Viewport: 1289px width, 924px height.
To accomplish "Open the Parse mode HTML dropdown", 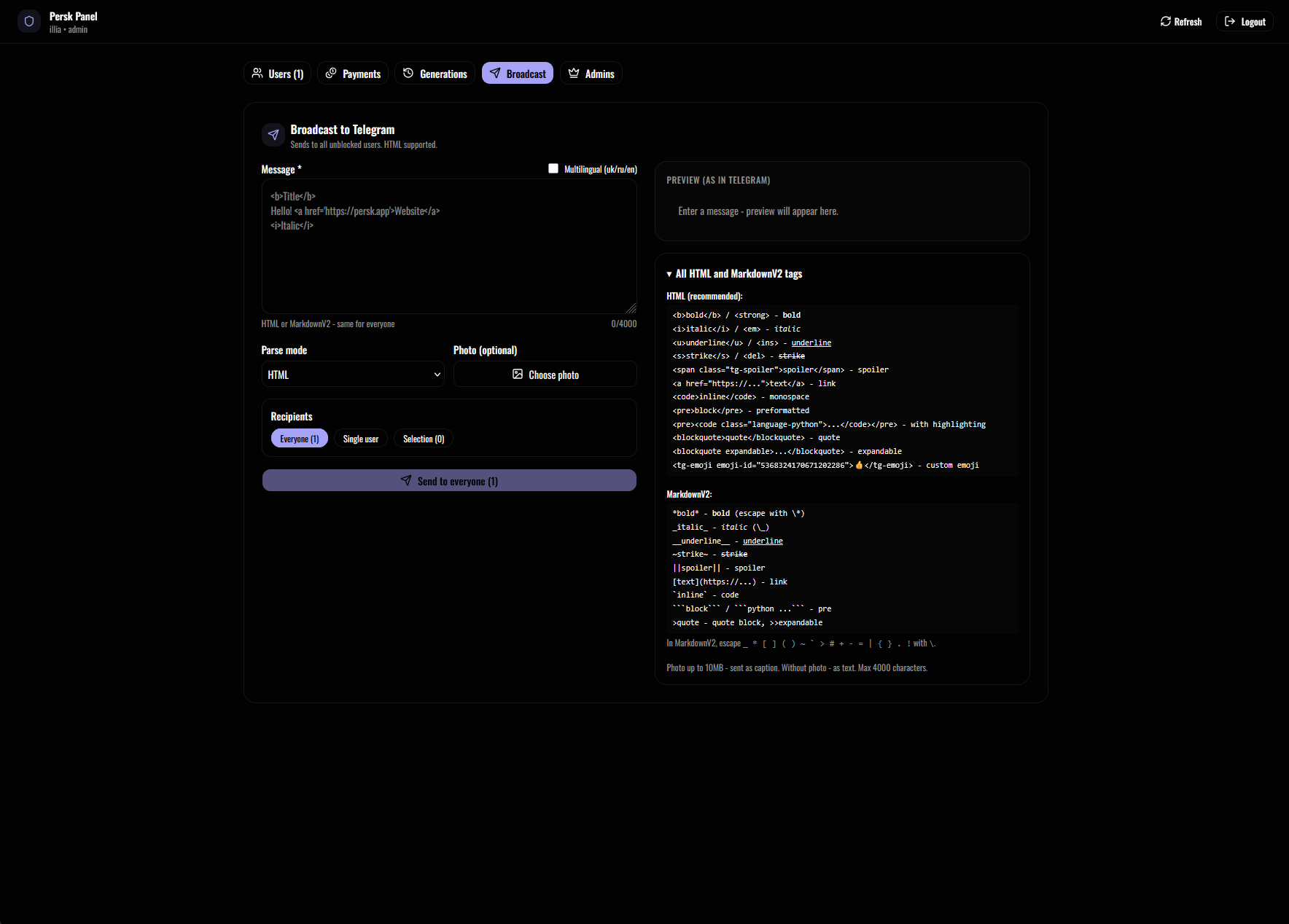I will click(353, 374).
